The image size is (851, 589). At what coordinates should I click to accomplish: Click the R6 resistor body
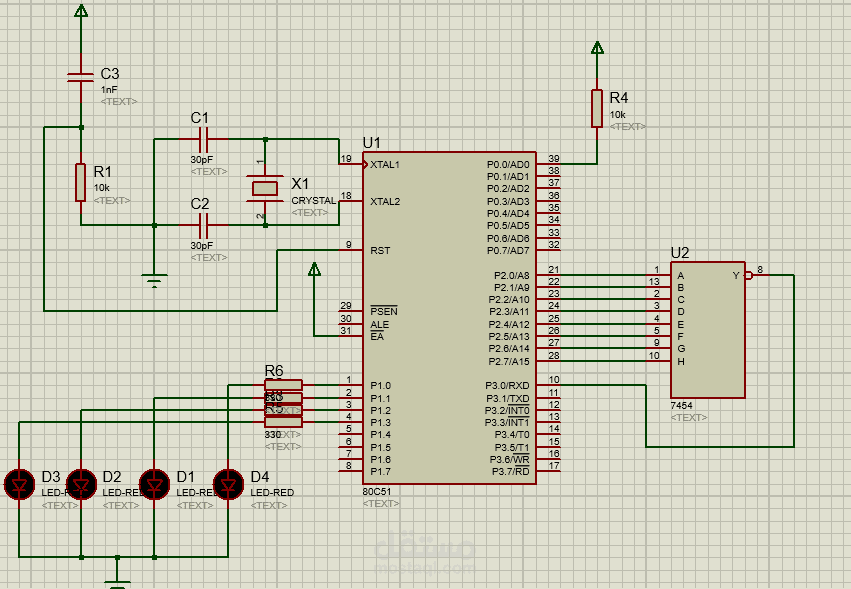coord(283,385)
